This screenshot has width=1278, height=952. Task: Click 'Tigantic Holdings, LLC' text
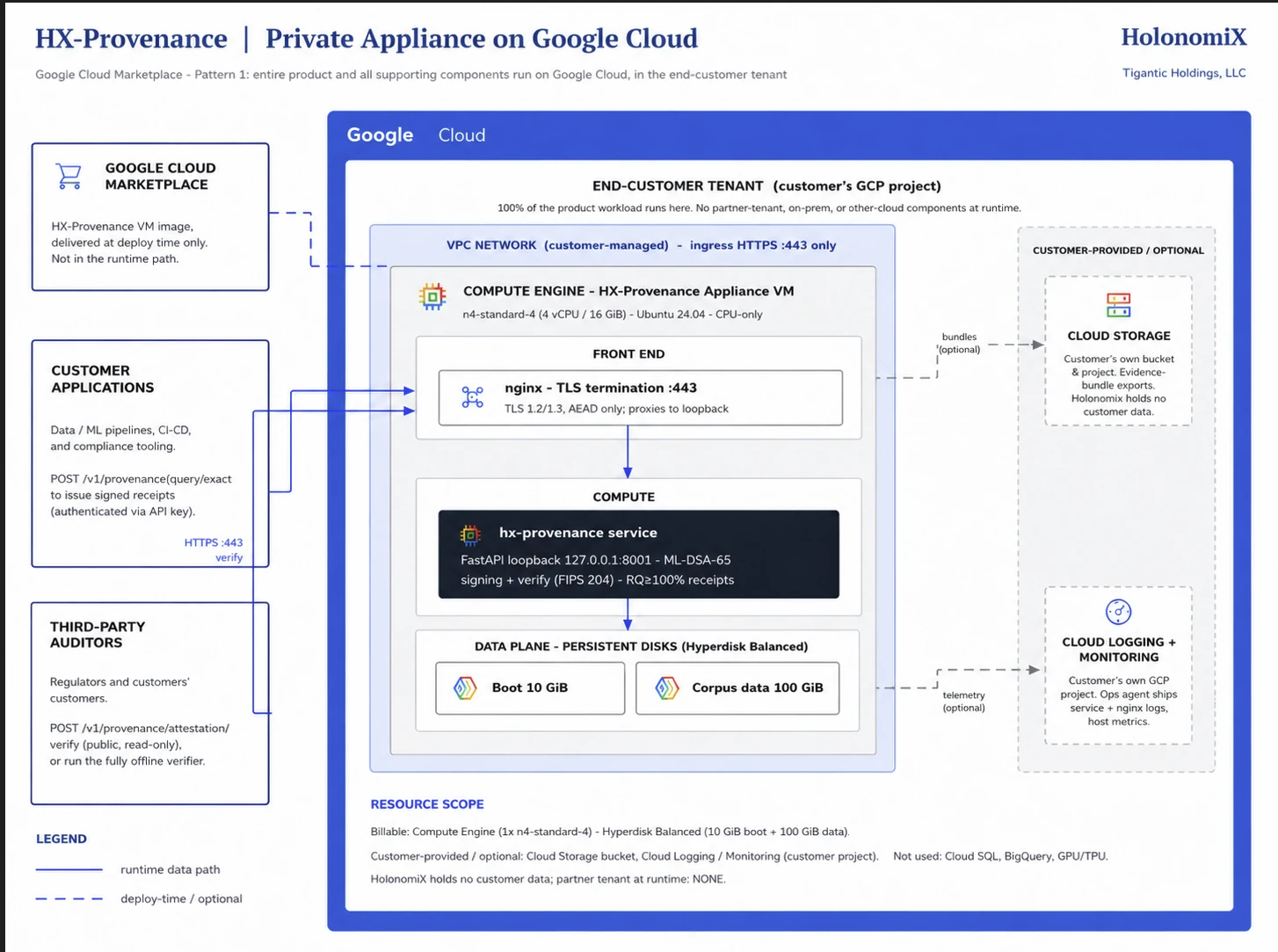click(1184, 73)
